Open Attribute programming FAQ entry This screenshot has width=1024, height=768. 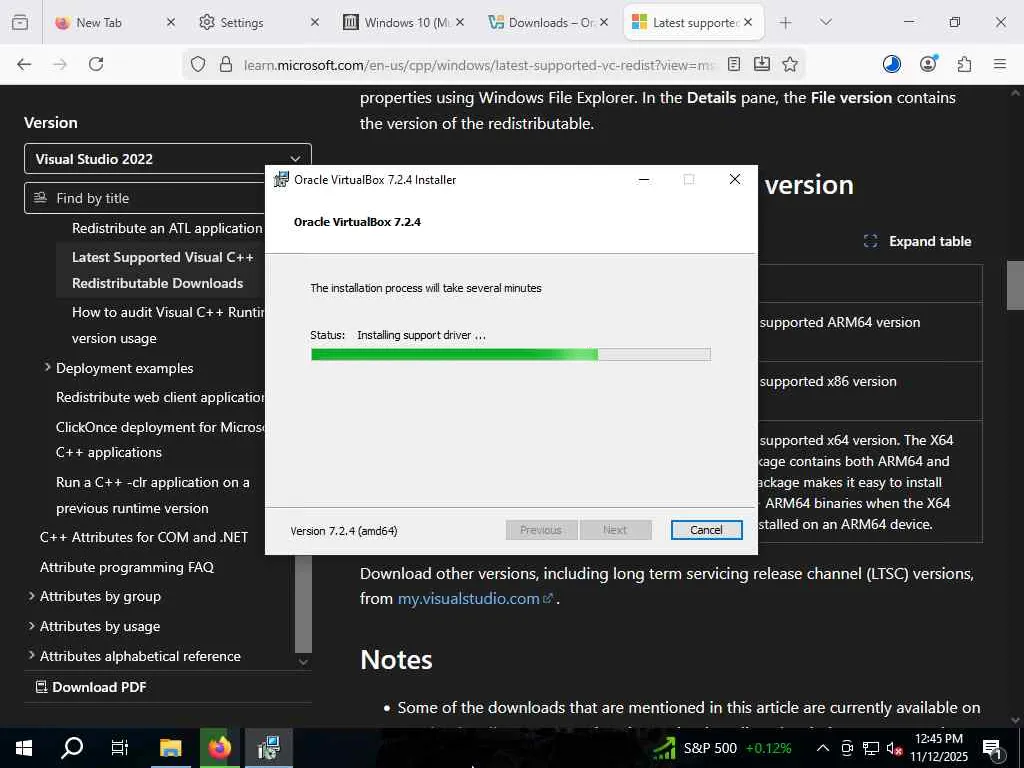point(127,567)
